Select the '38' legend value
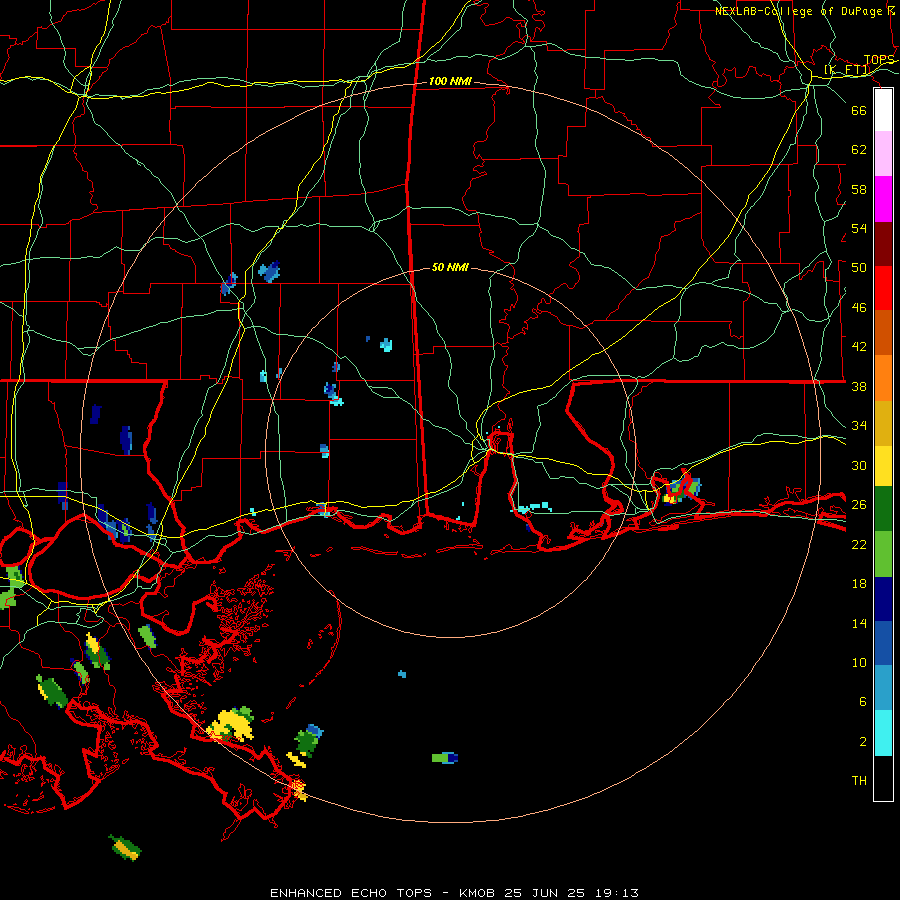 pyautogui.click(x=859, y=386)
